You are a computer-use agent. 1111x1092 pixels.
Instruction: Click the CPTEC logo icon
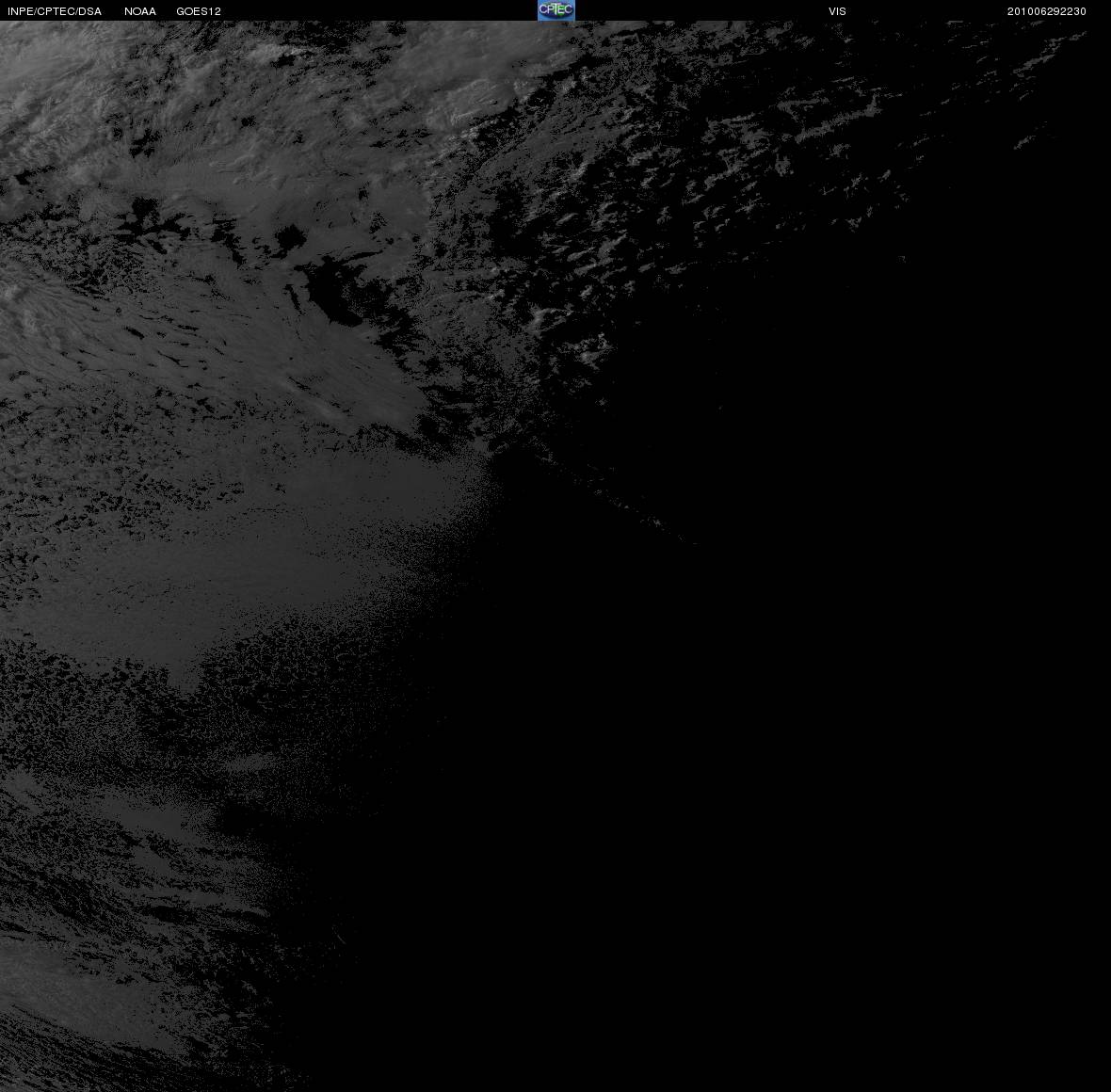pyautogui.click(x=556, y=10)
